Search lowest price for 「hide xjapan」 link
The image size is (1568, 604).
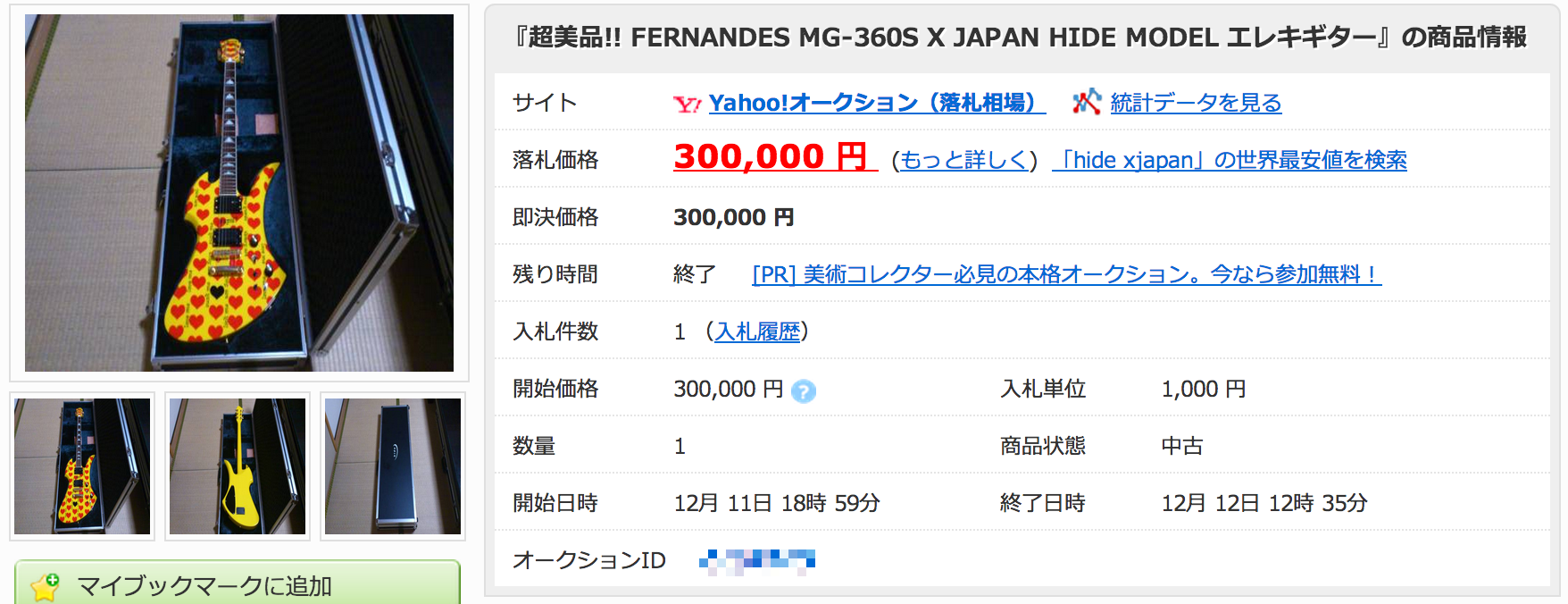[1230, 161]
